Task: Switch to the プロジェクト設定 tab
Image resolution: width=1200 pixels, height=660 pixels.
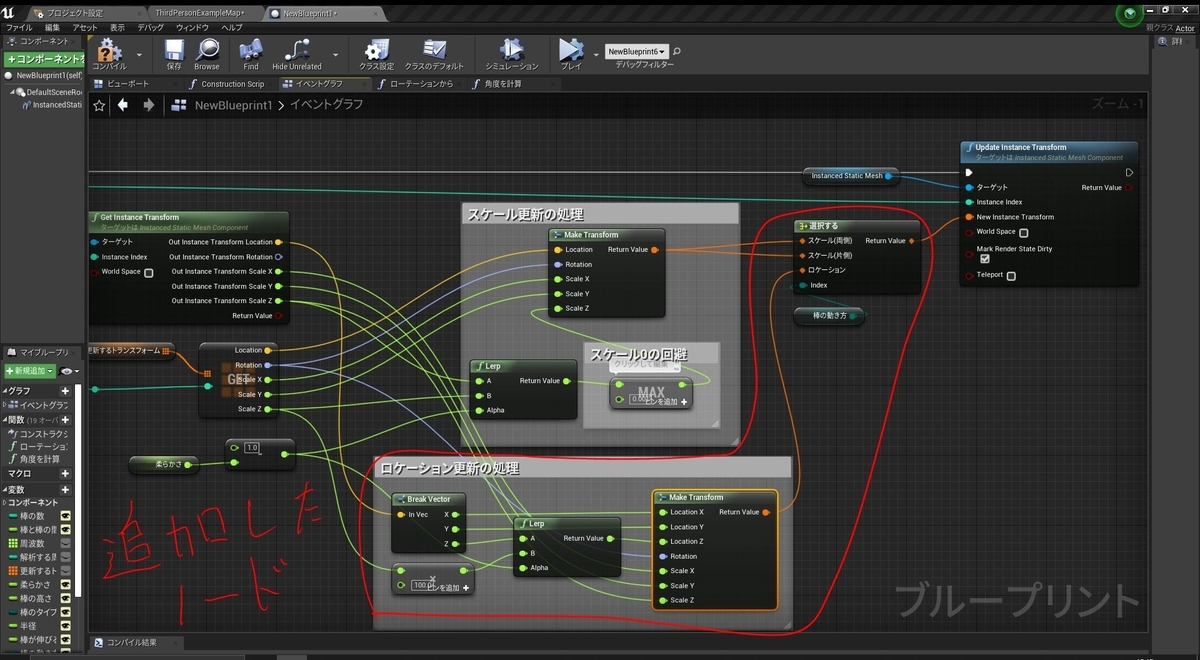Action: tap(74, 13)
